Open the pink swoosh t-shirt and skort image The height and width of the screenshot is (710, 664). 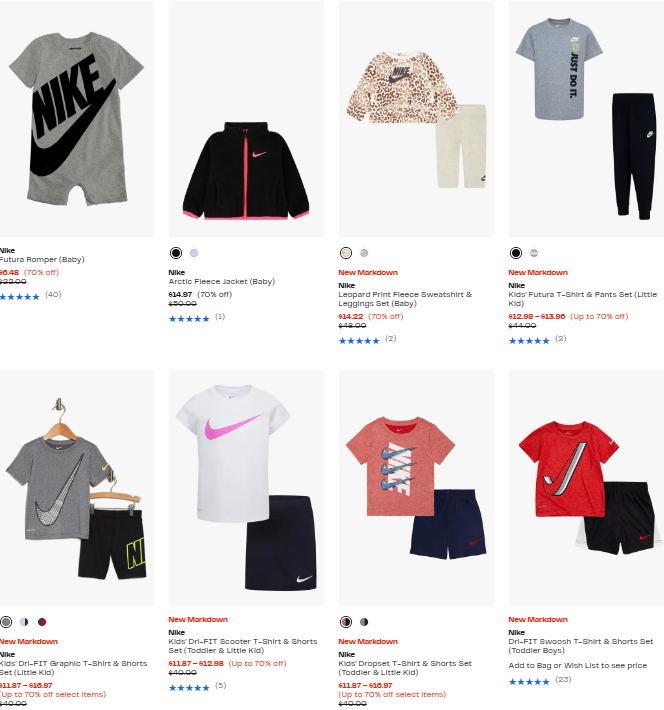pos(246,488)
